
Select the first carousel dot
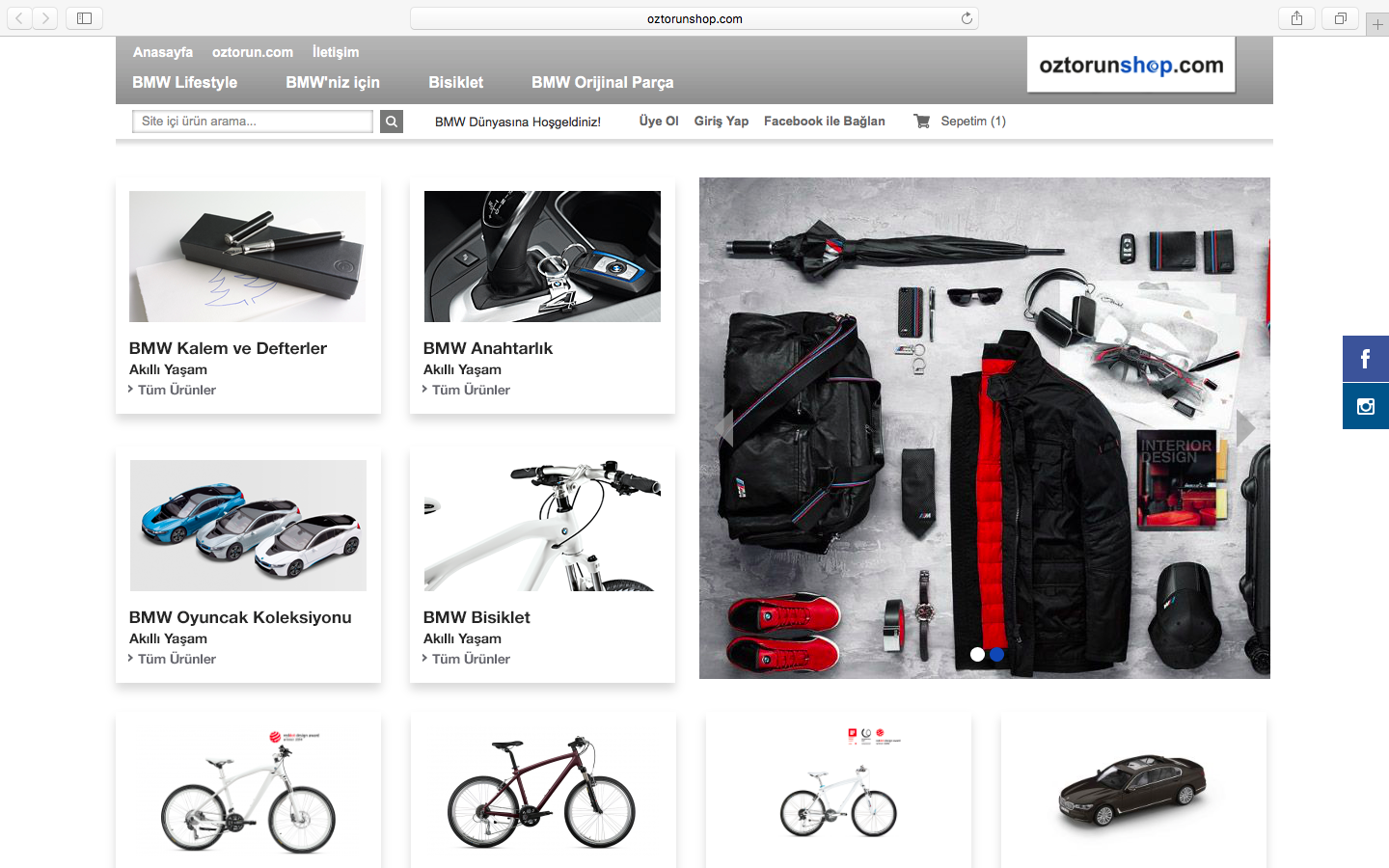(x=977, y=654)
